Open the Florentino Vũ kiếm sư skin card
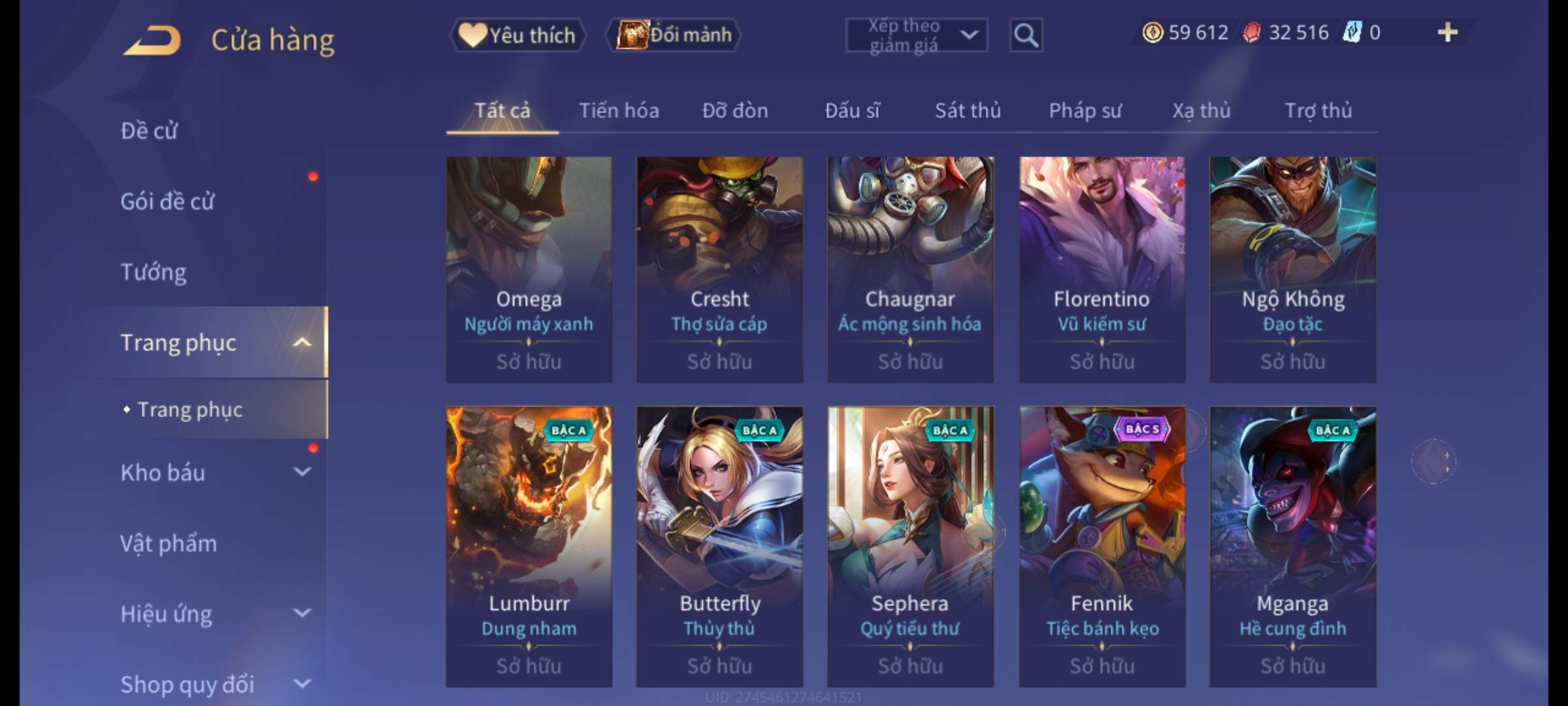Image resolution: width=1568 pixels, height=706 pixels. click(1102, 269)
